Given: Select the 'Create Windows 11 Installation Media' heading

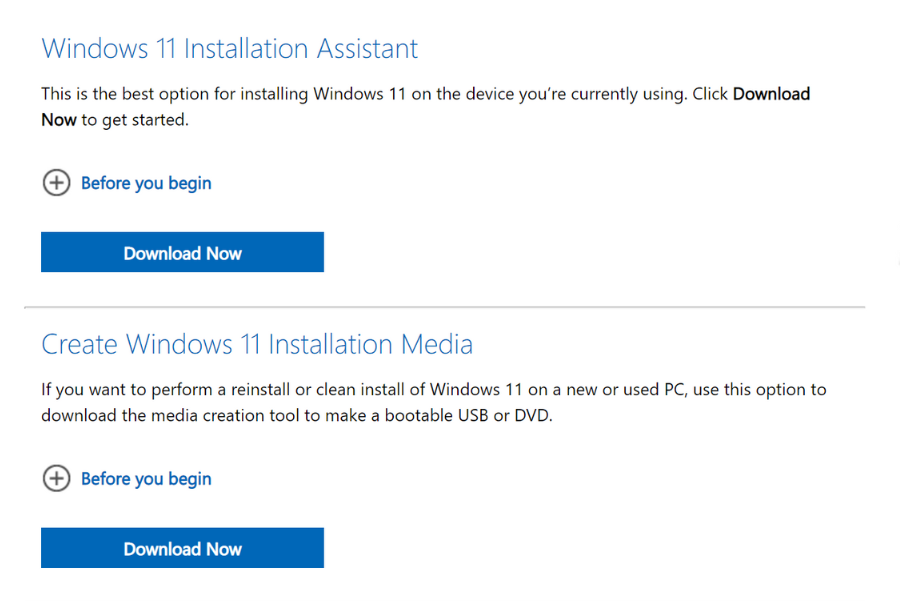Looking at the screenshot, I should 257,344.
